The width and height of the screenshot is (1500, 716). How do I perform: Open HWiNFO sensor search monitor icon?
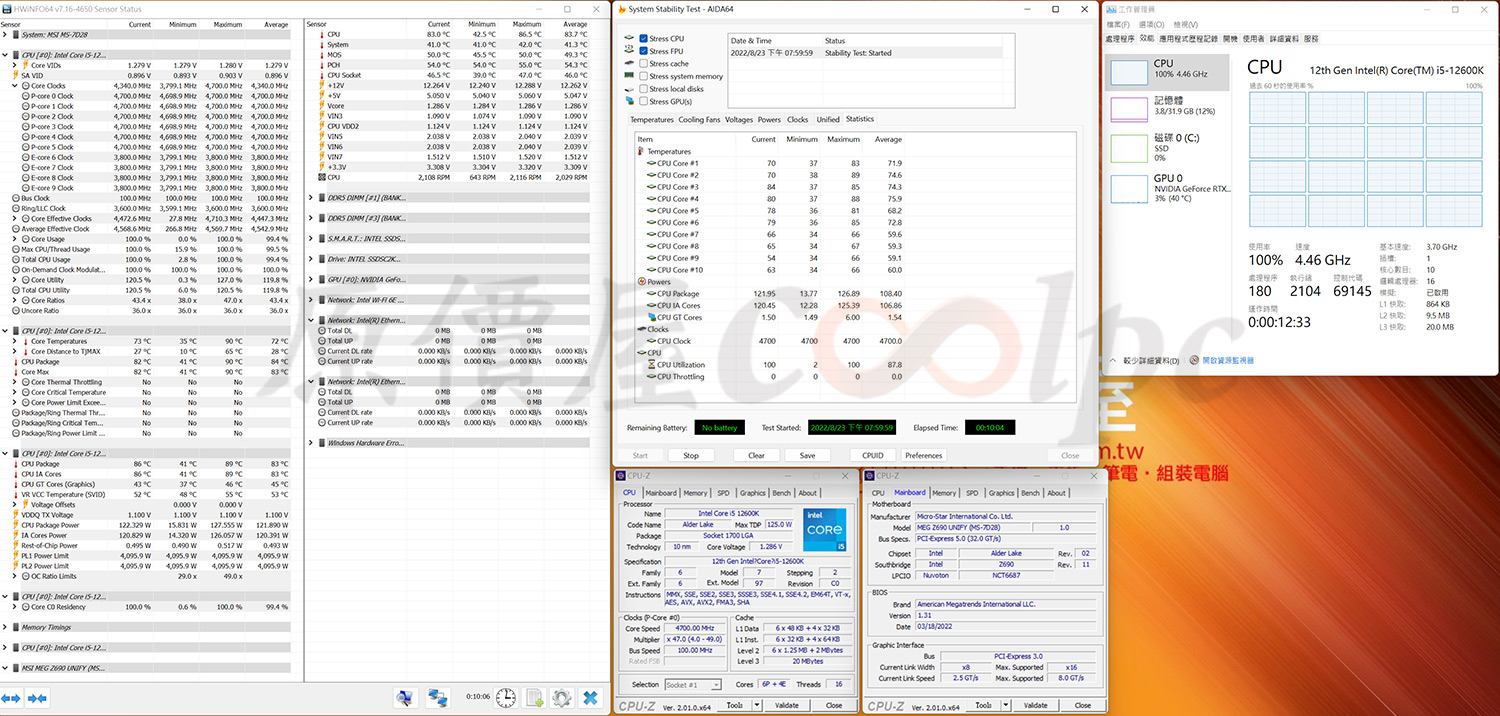point(403,697)
